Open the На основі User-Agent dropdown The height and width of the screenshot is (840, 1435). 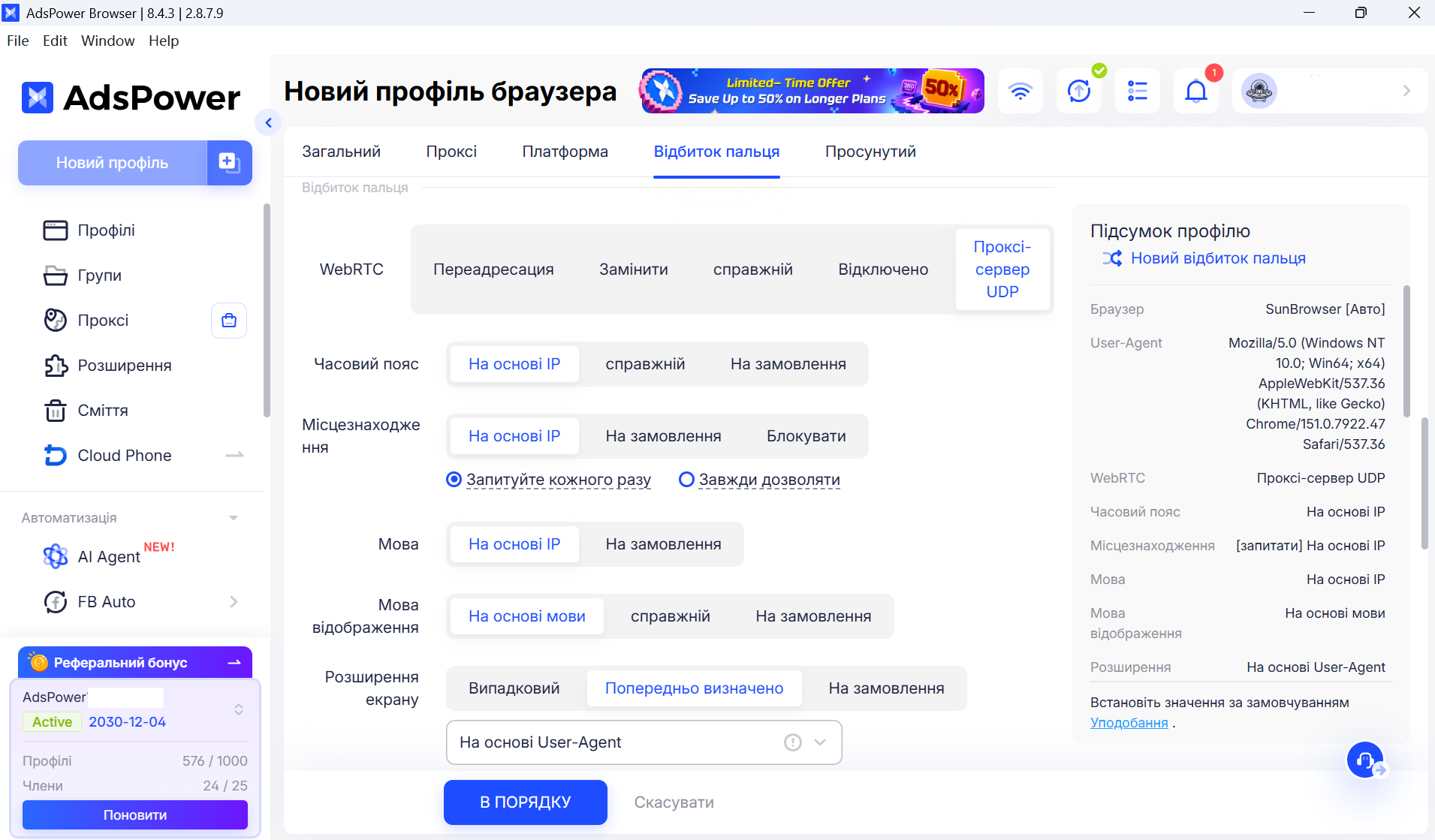[x=644, y=742]
